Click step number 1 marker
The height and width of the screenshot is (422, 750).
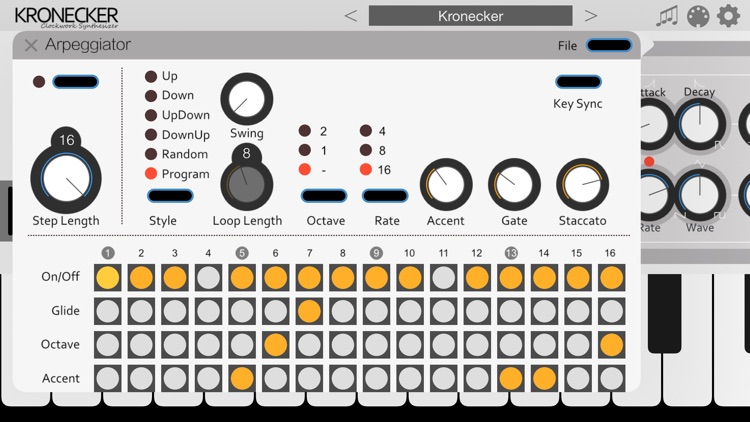[x=108, y=253]
